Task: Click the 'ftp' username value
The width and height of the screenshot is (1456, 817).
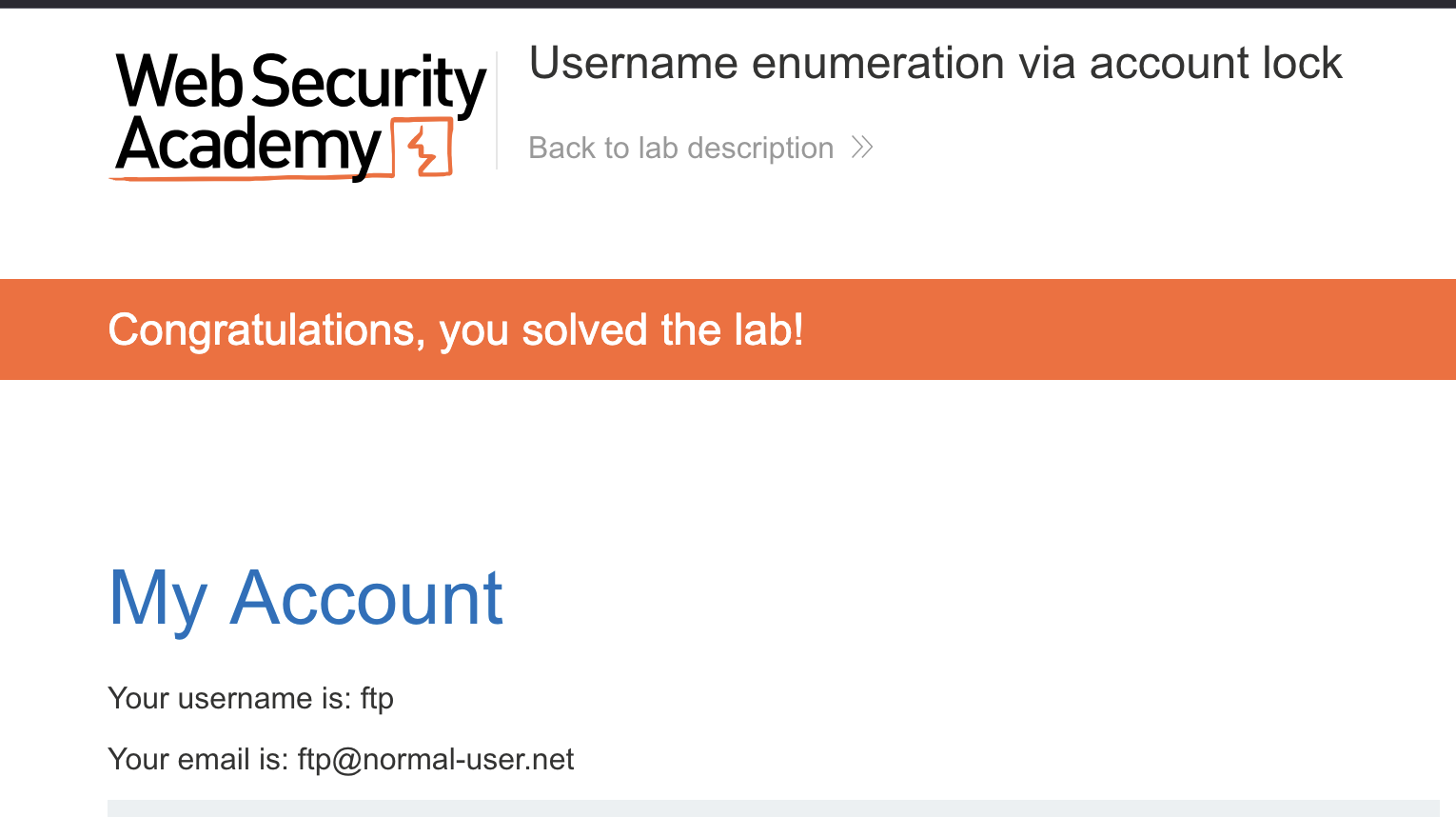Action: point(377,699)
